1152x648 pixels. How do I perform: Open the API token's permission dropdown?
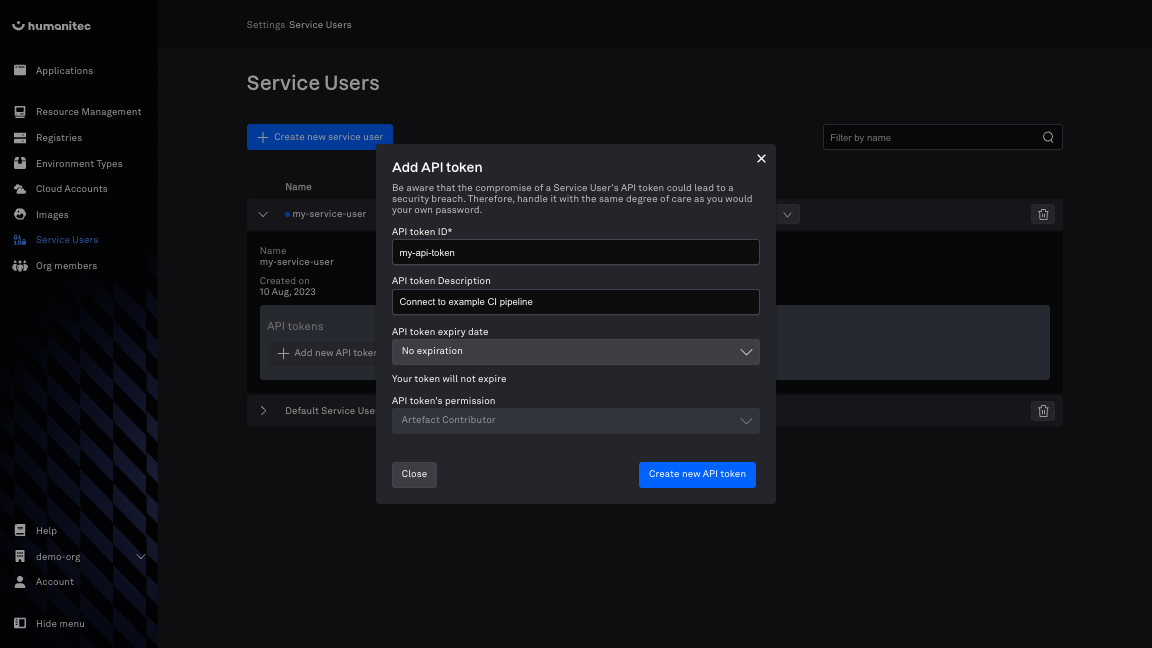click(x=575, y=421)
